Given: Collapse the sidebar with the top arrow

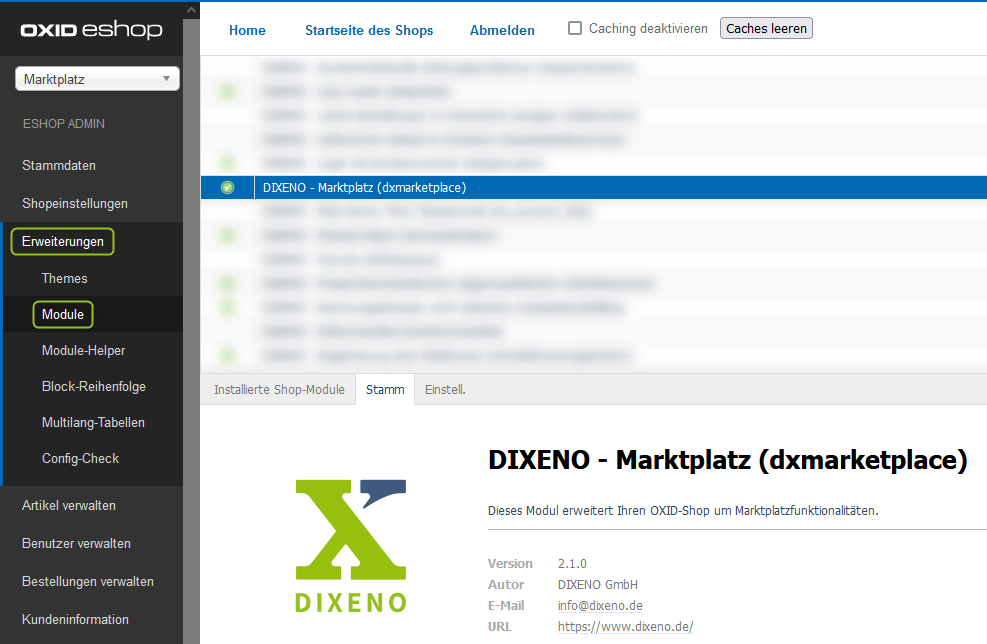Looking at the screenshot, I should coord(191,10).
